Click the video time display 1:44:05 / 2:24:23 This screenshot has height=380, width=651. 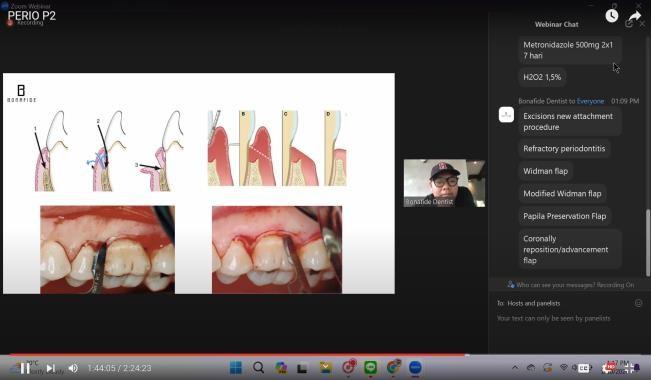[120, 368]
